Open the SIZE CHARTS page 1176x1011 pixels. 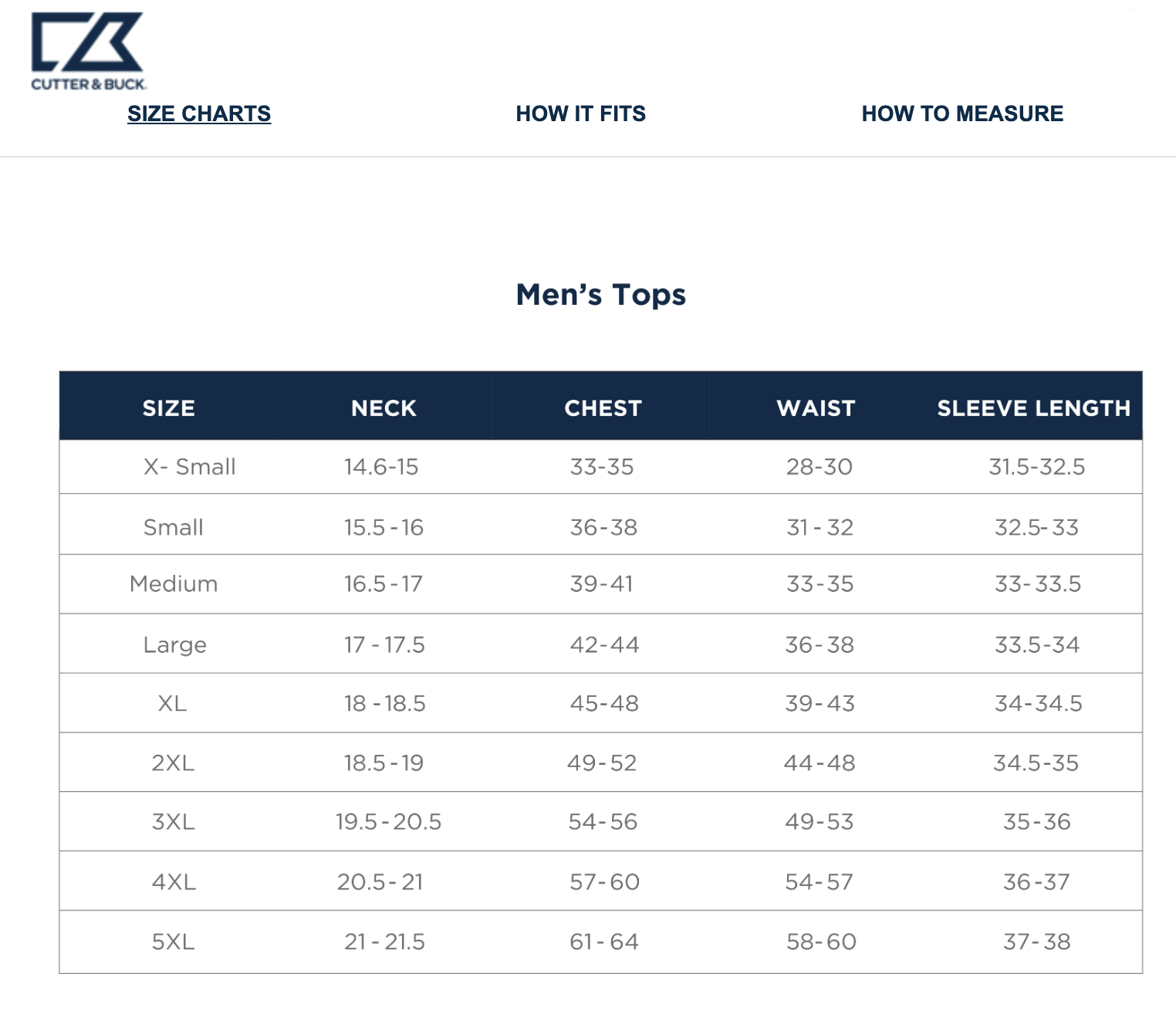click(200, 113)
